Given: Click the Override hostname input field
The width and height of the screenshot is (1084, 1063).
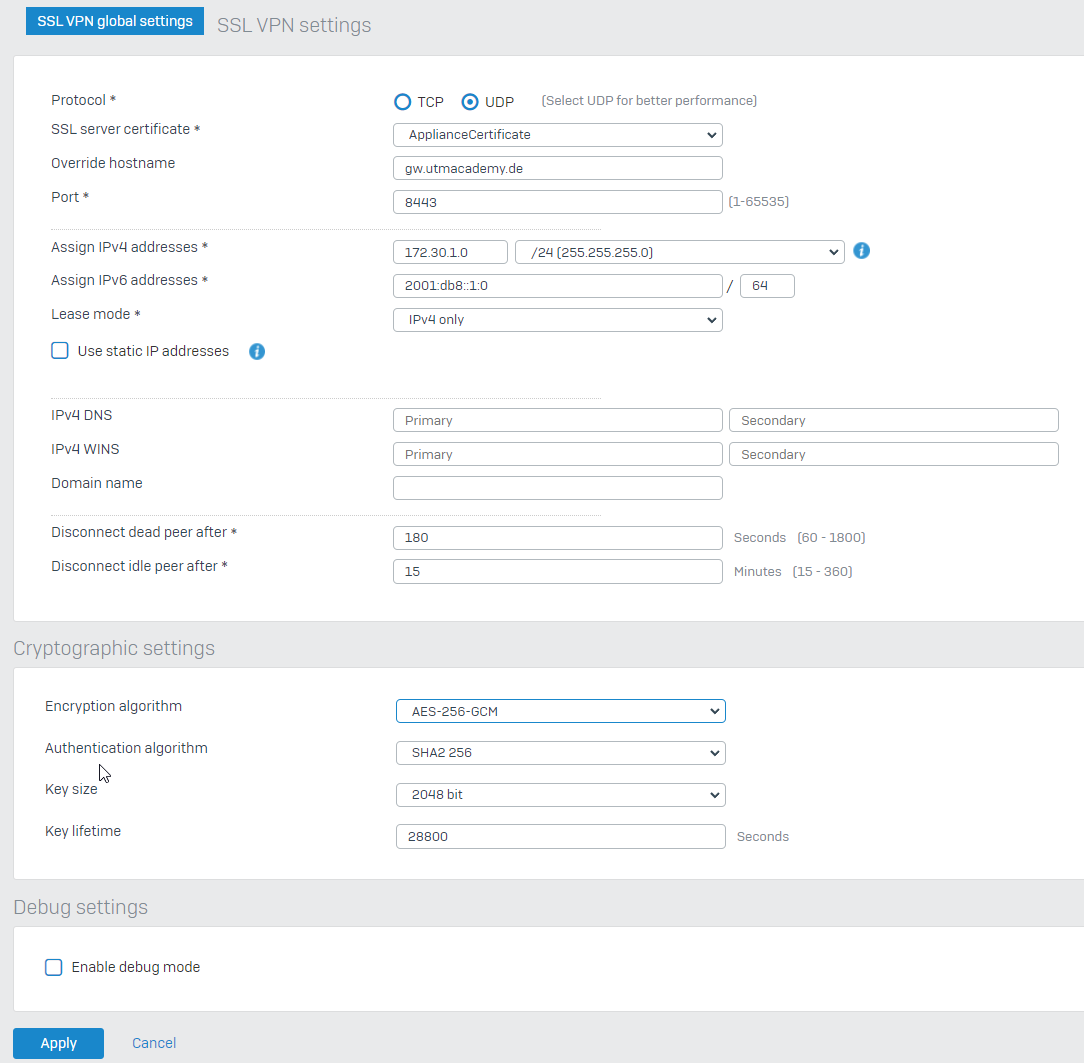Looking at the screenshot, I should pyautogui.click(x=557, y=167).
